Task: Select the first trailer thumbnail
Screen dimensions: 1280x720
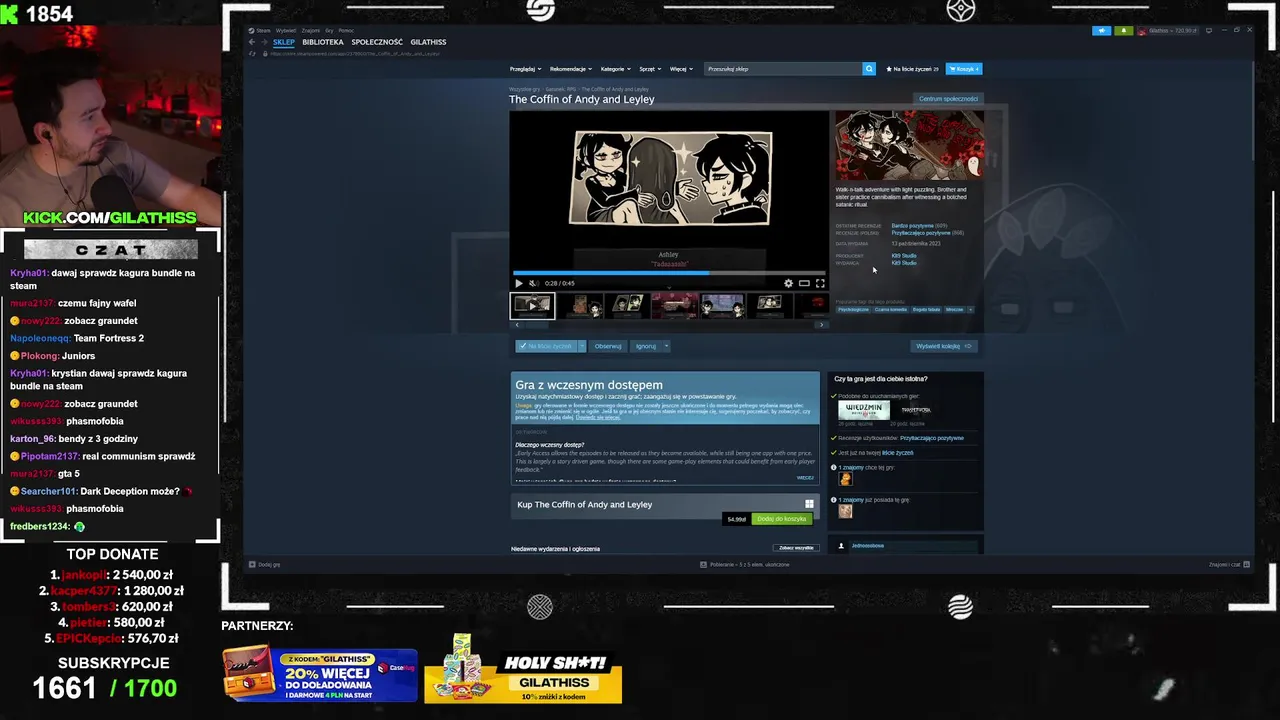Action: [532, 305]
